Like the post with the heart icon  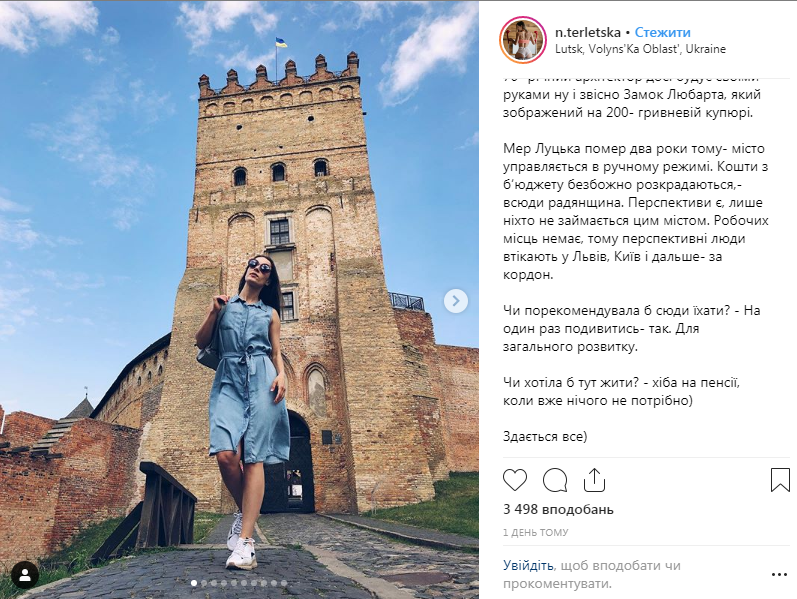[515, 480]
